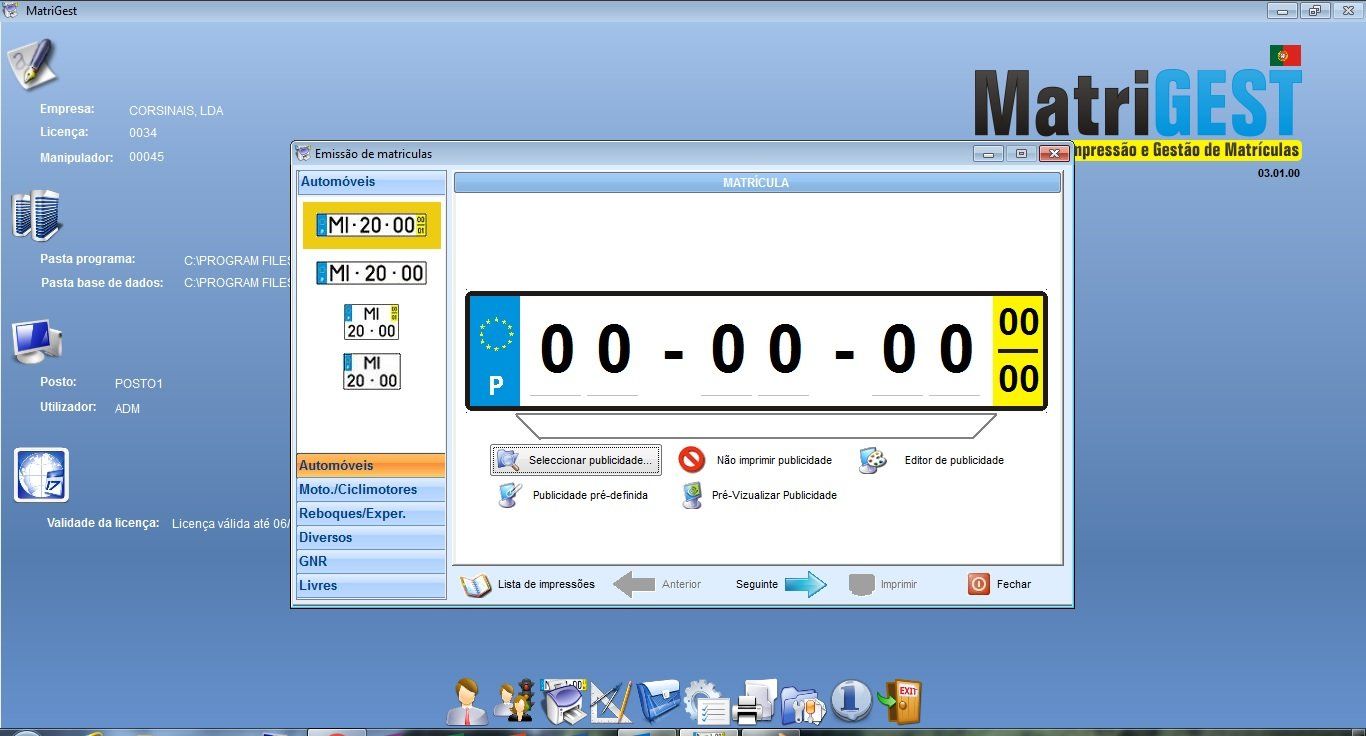
Task: Click the Portuguese flag above the MatriGEST logo
Action: [1285, 56]
